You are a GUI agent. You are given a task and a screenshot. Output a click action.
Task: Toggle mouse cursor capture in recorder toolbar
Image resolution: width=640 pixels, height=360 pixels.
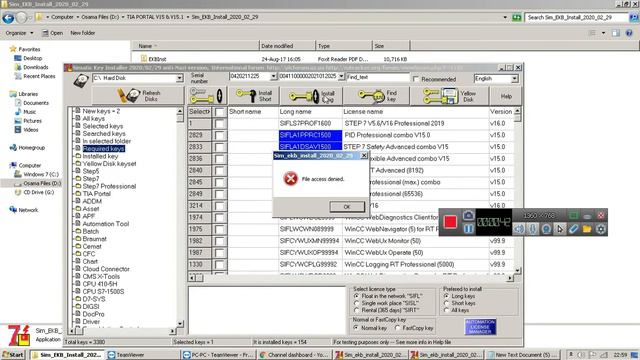(x=560, y=229)
